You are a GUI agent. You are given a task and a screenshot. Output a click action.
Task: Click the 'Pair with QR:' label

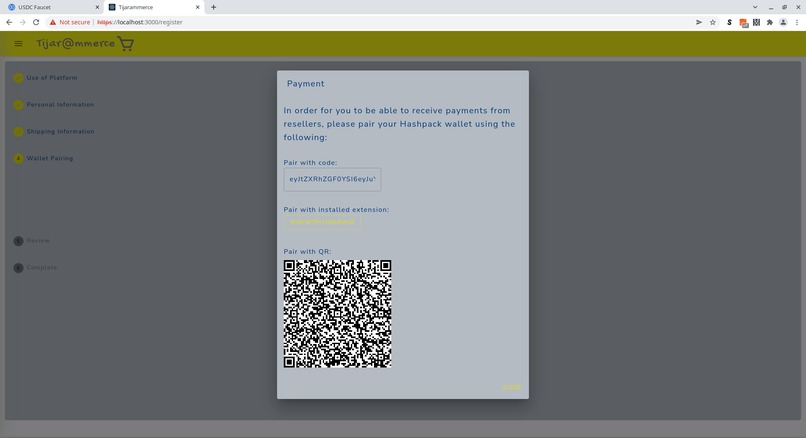click(307, 251)
